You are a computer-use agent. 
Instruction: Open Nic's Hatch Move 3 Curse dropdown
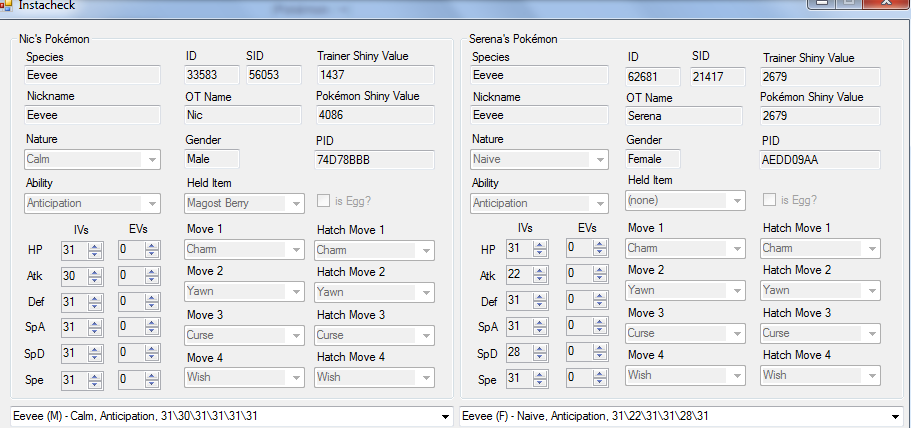tap(375, 335)
